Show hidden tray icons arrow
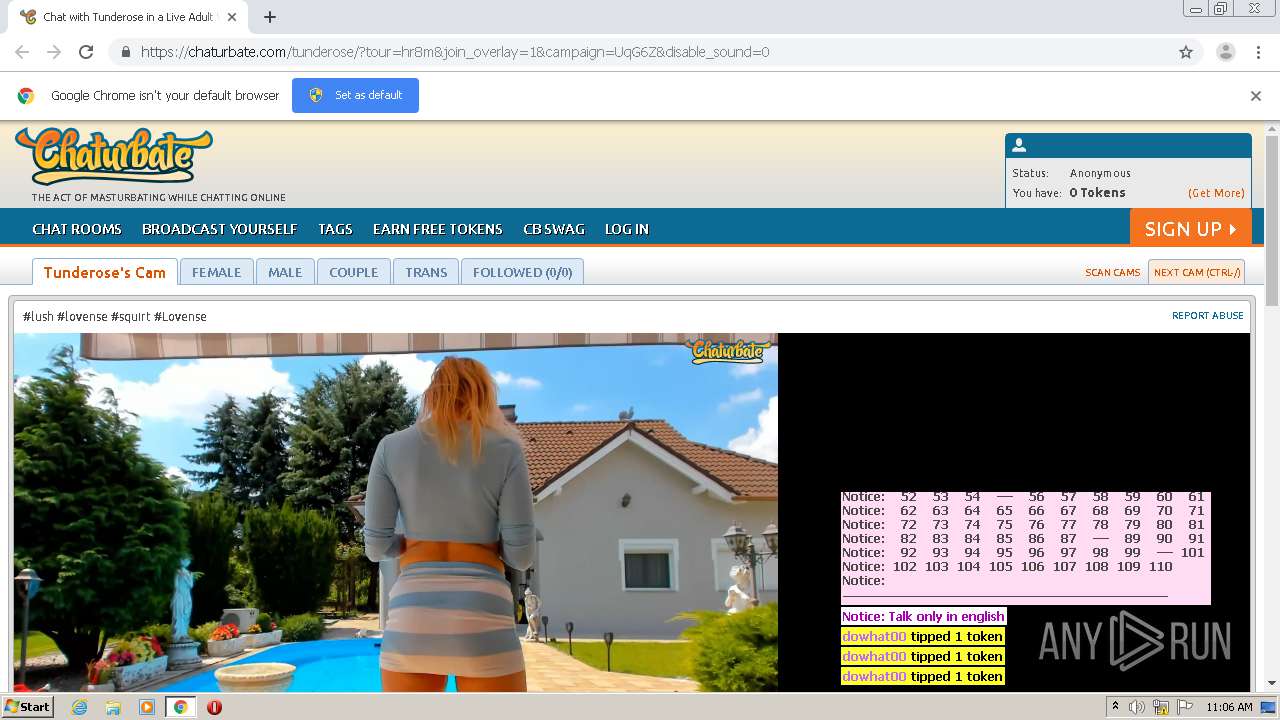The width and height of the screenshot is (1280, 720). click(x=1115, y=707)
